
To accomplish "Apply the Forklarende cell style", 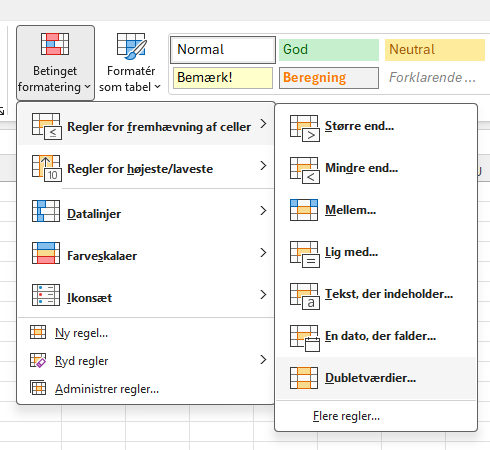I will (x=435, y=78).
